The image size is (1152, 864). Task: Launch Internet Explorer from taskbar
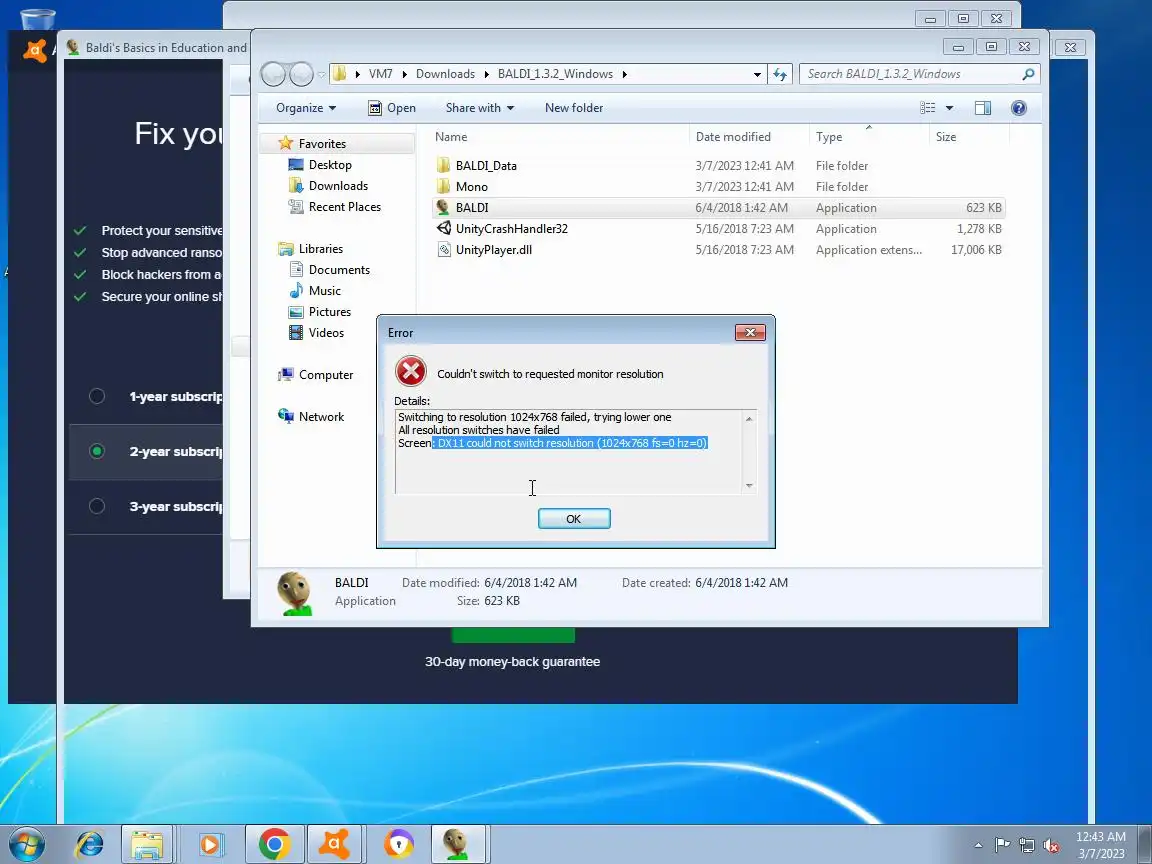tap(90, 845)
